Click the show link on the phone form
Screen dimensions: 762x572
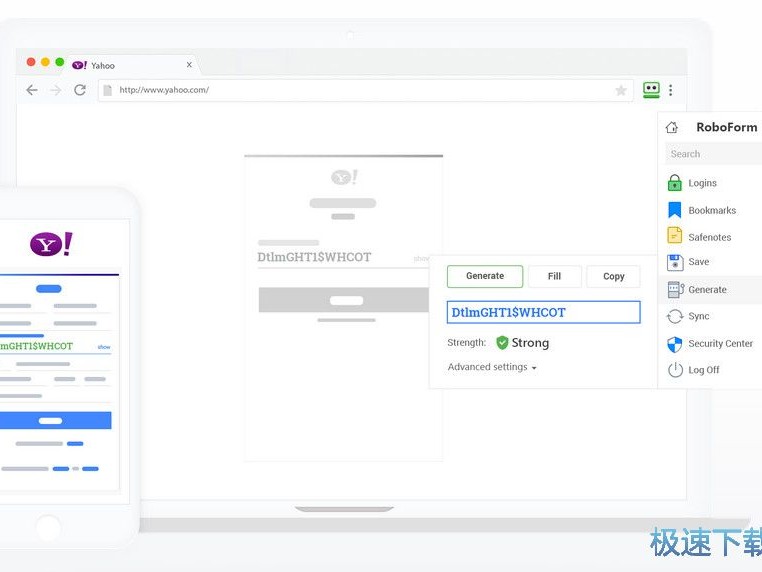pyautogui.click(x=104, y=347)
